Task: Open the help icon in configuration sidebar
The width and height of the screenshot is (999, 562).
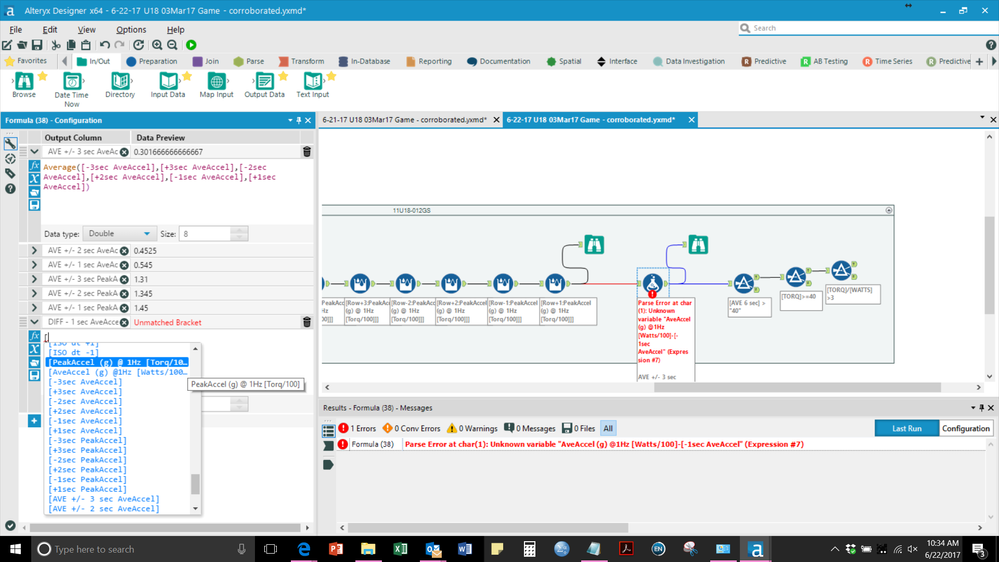Action: 10,189
